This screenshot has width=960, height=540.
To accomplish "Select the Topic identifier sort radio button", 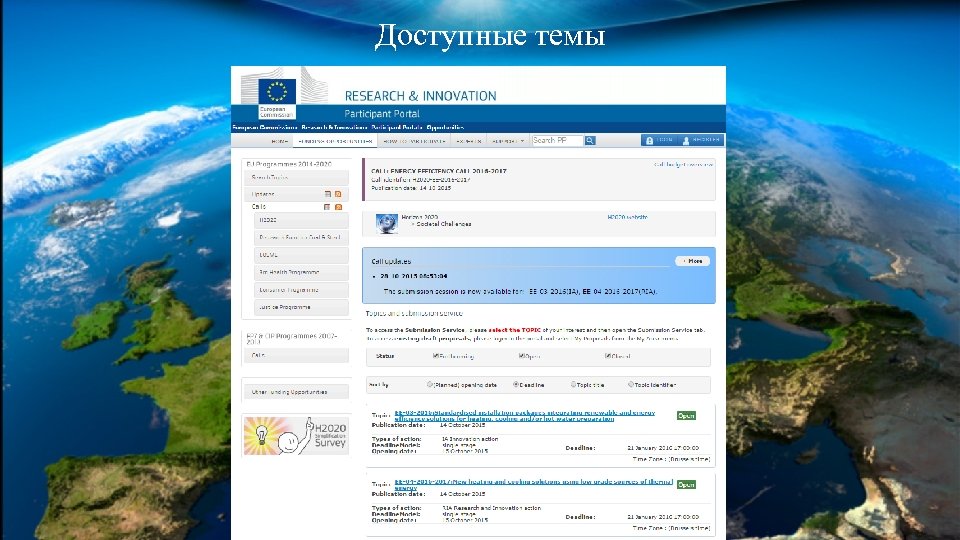I will point(631,384).
